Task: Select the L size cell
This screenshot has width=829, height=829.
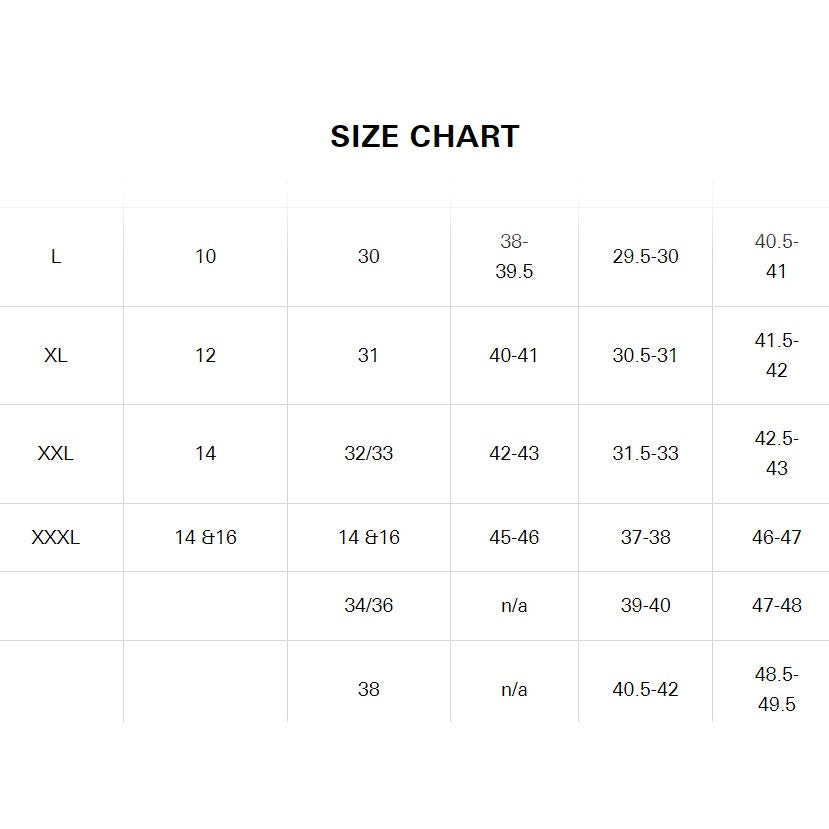Action: click(56, 256)
